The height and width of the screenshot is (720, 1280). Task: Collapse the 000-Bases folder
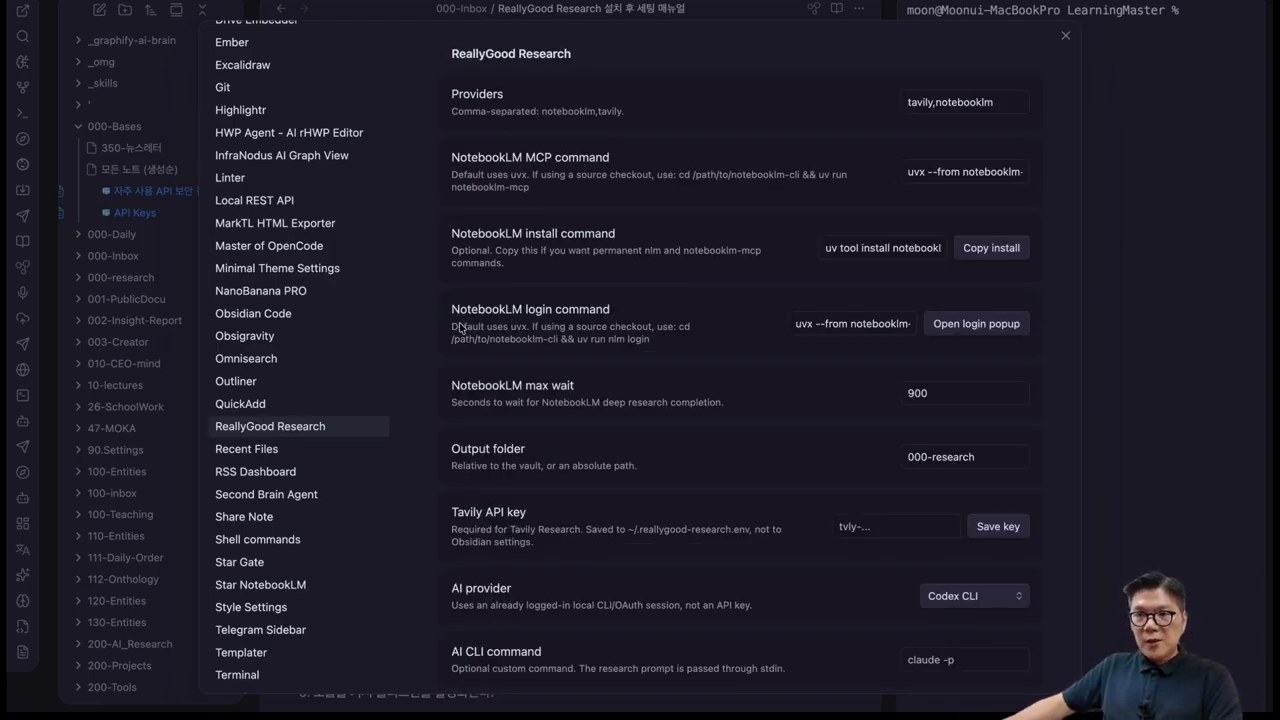point(78,127)
